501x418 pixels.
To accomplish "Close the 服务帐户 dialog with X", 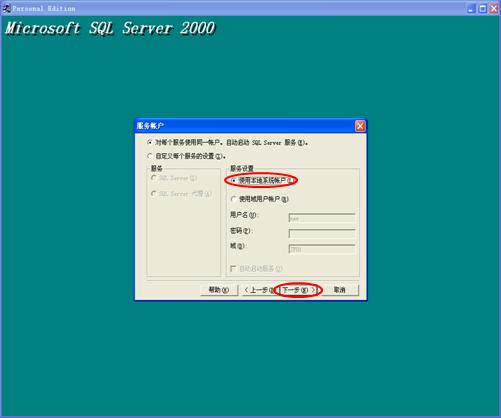I will pos(360,126).
